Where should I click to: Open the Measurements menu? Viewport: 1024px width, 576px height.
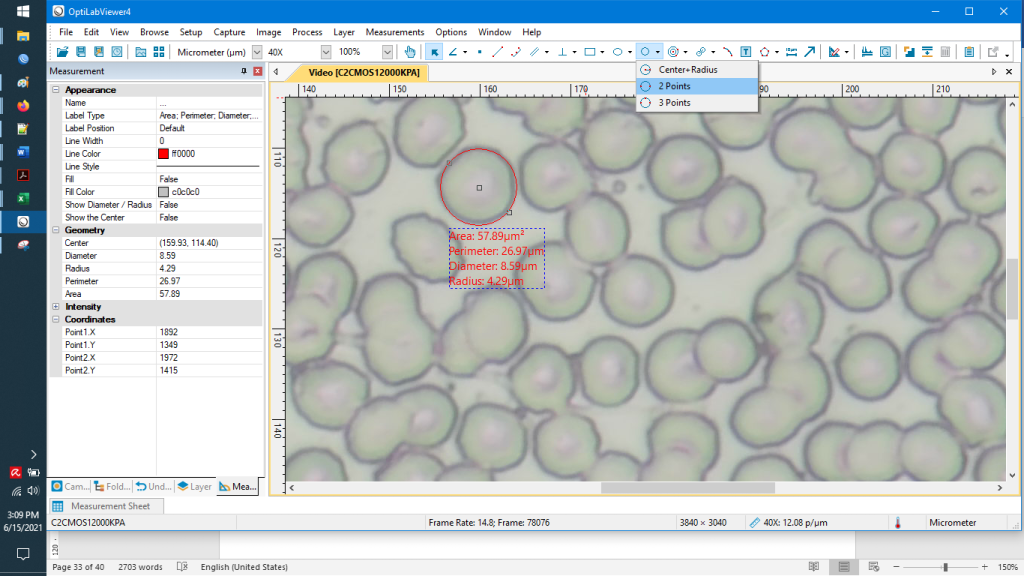[394, 32]
